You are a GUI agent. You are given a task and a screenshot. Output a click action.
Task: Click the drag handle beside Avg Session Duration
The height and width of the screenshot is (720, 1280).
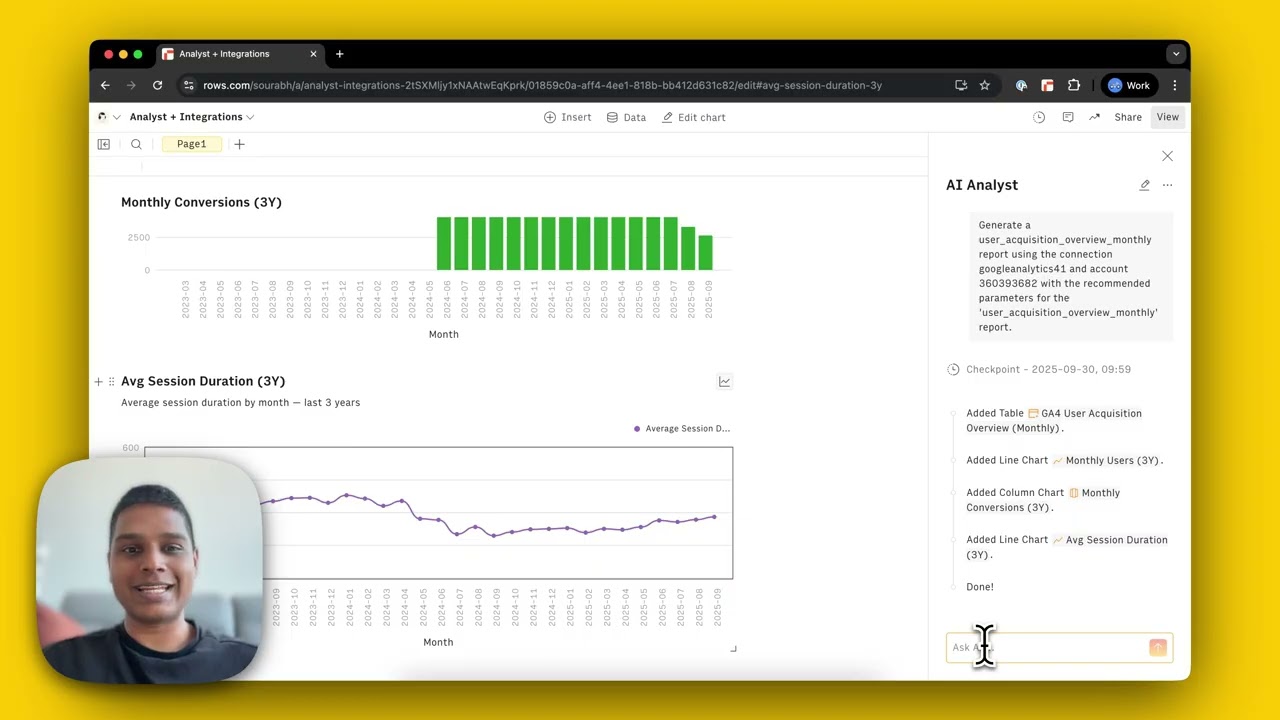111,381
